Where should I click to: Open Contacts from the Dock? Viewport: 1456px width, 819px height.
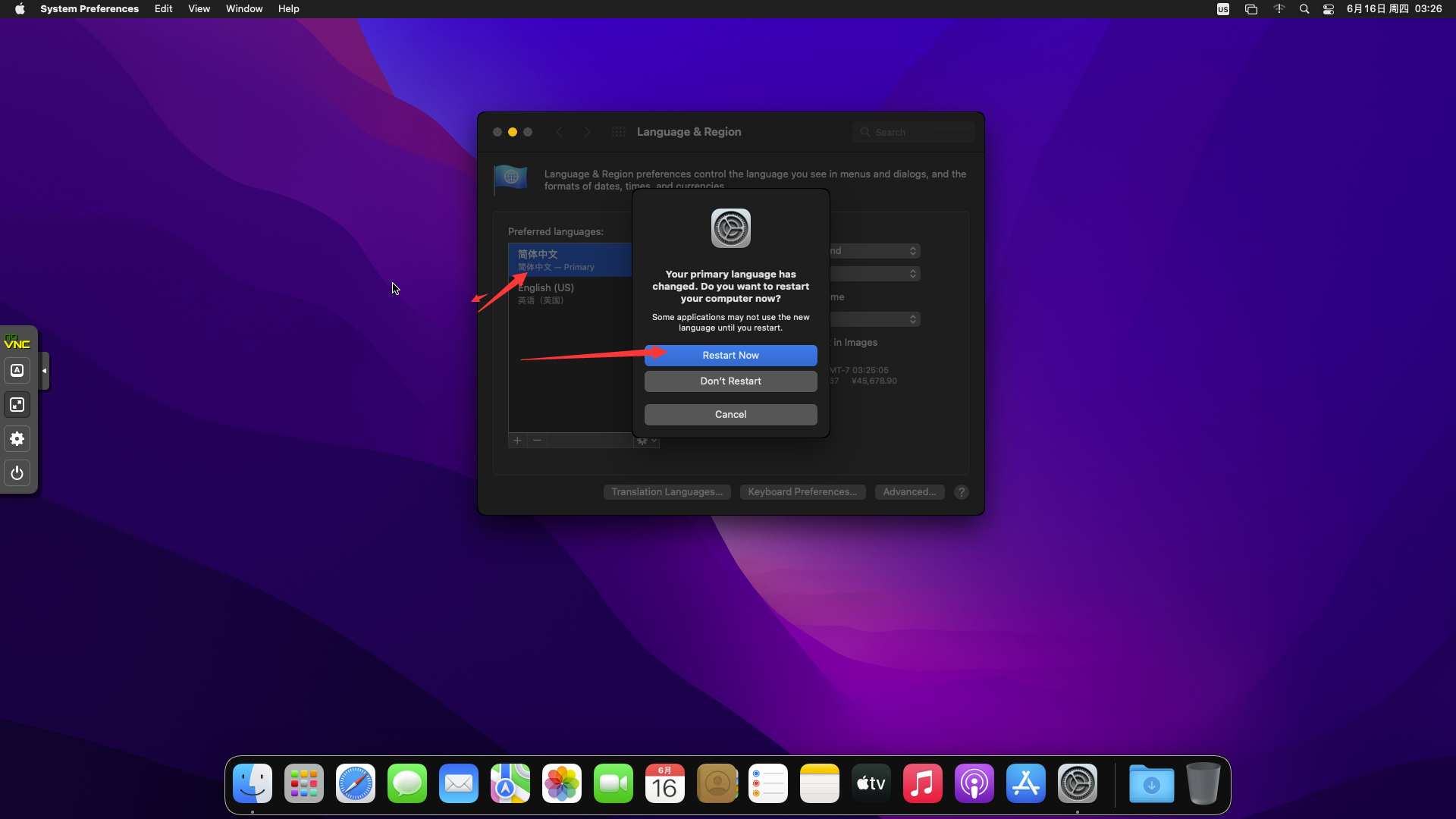pyautogui.click(x=717, y=784)
